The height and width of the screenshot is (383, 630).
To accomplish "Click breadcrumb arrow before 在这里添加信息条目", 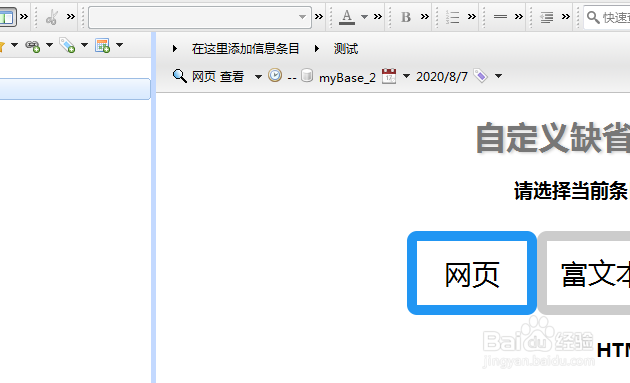I will [x=174, y=49].
